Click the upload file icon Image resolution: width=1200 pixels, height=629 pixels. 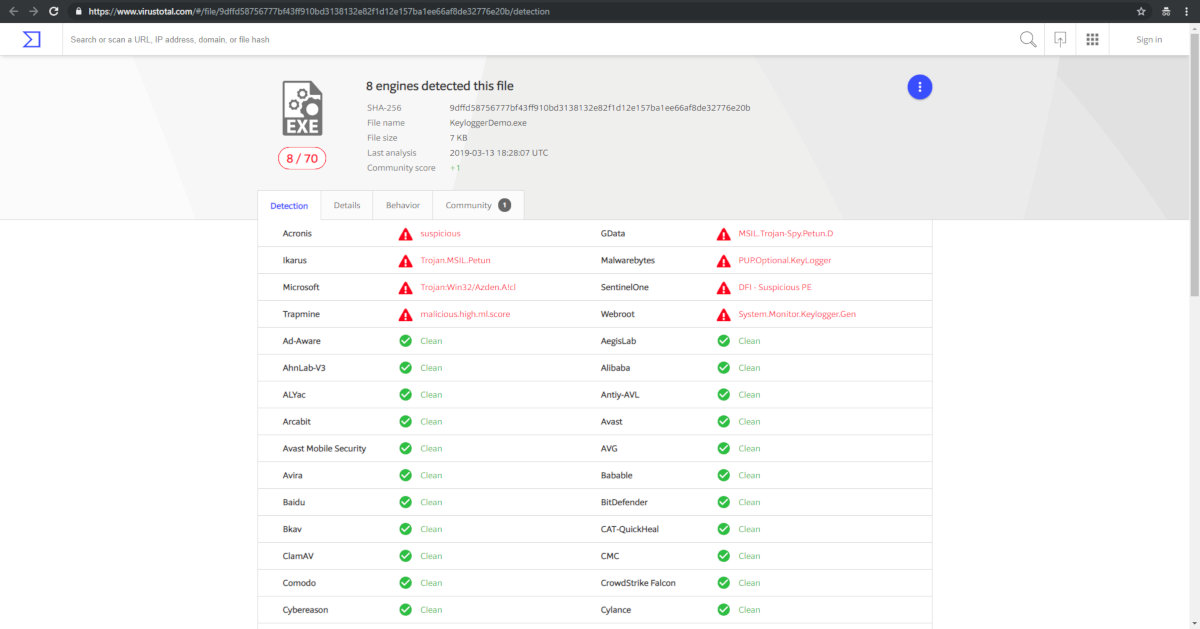(1059, 39)
